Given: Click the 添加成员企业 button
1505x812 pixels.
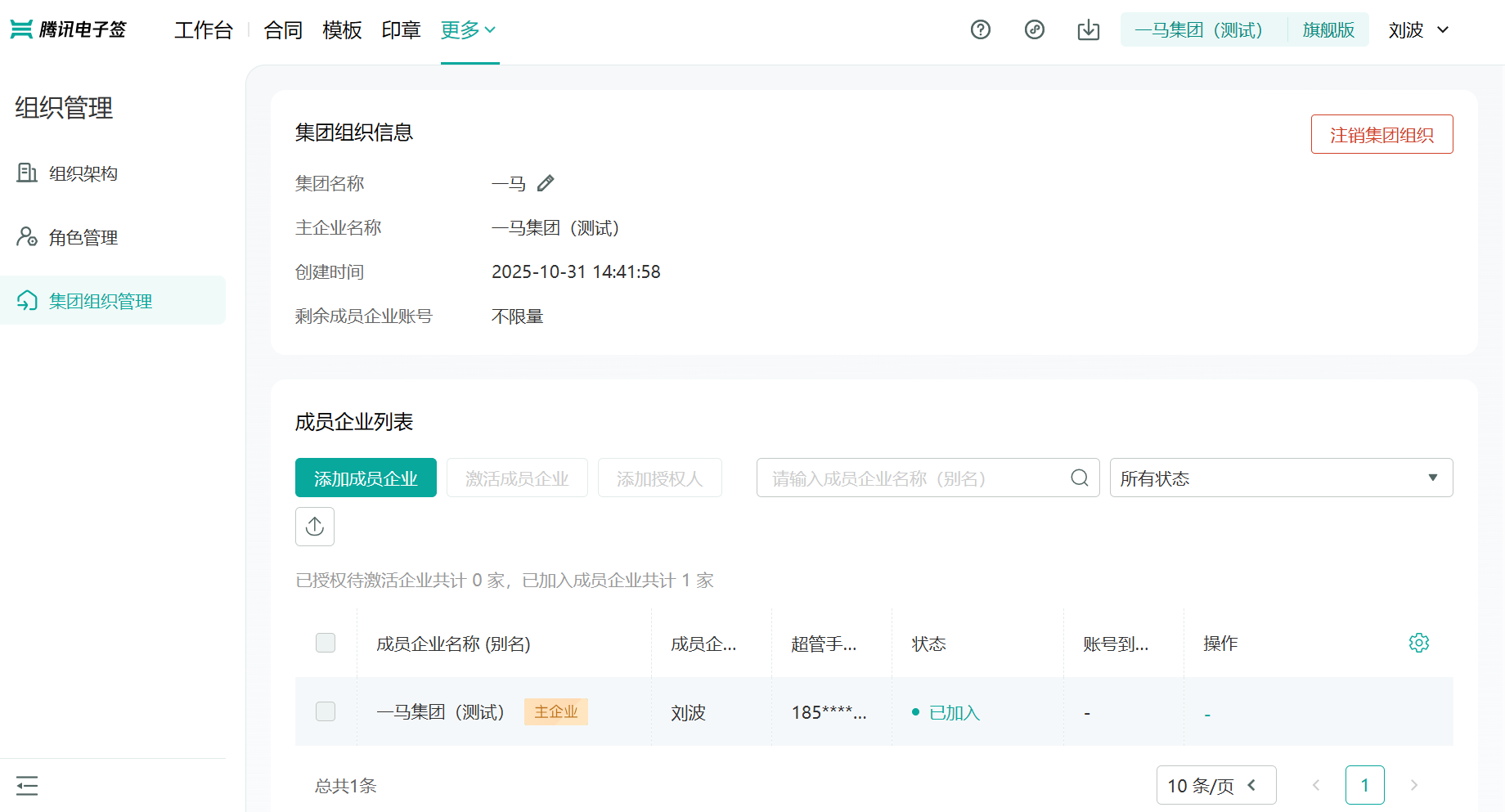Looking at the screenshot, I should (366, 478).
